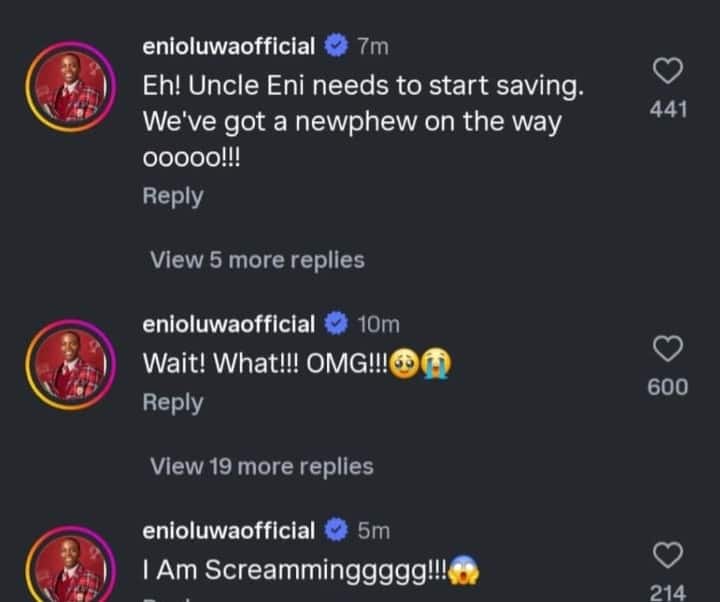Screen dimensions: 720x602
Task: Reply to the 'Wait! What!!! OMG!!!' comment
Action: tap(173, 402)
